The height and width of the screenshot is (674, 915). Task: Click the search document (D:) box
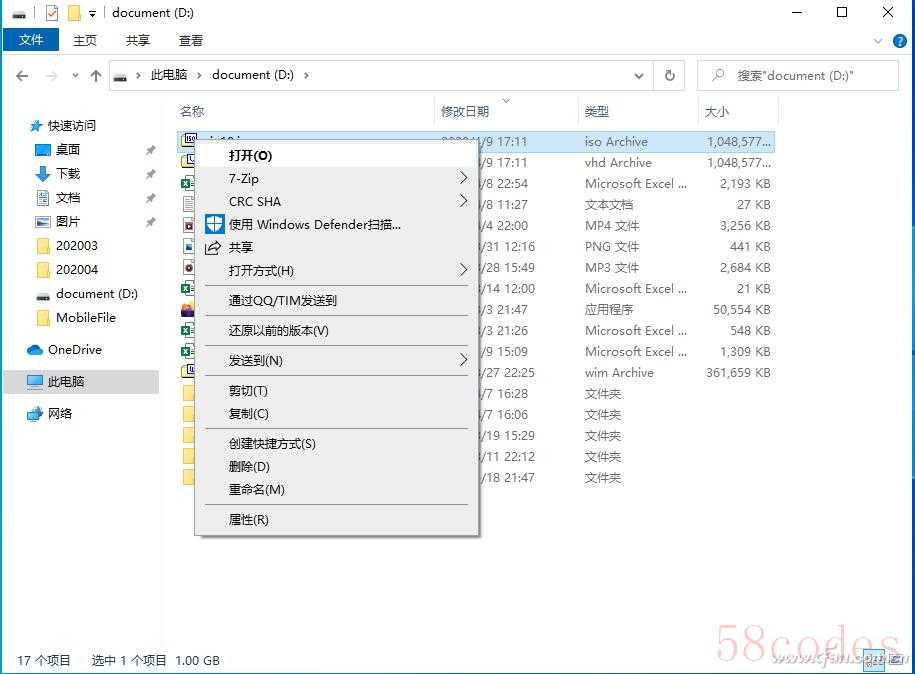(798, 76)
